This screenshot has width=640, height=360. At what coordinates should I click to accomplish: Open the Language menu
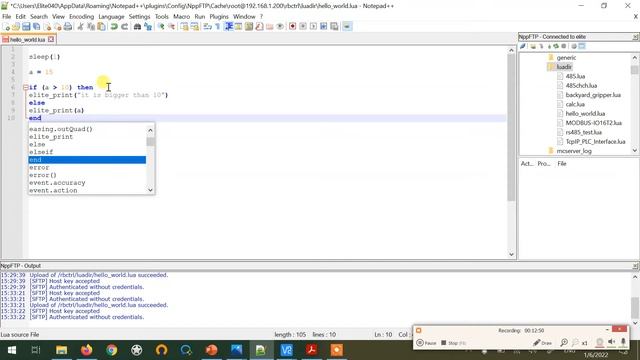click(x=111, y=17)
